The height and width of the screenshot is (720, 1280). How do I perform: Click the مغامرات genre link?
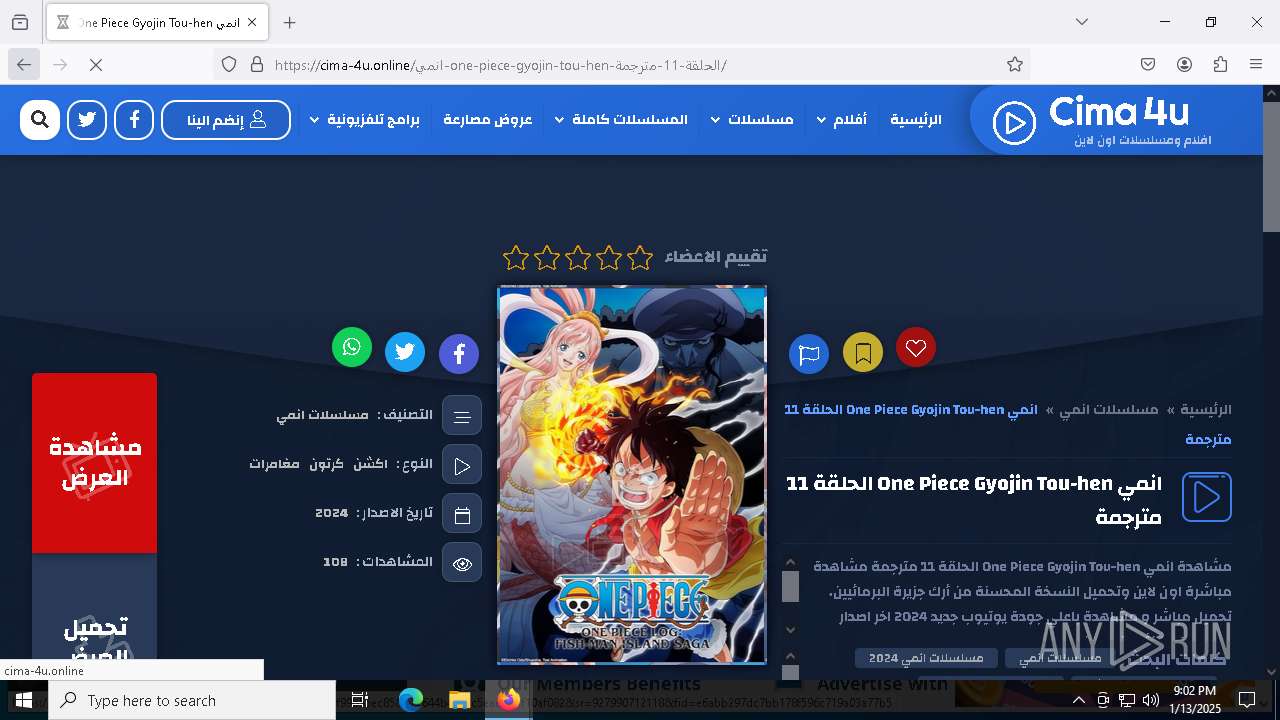[x=274, y=464]
